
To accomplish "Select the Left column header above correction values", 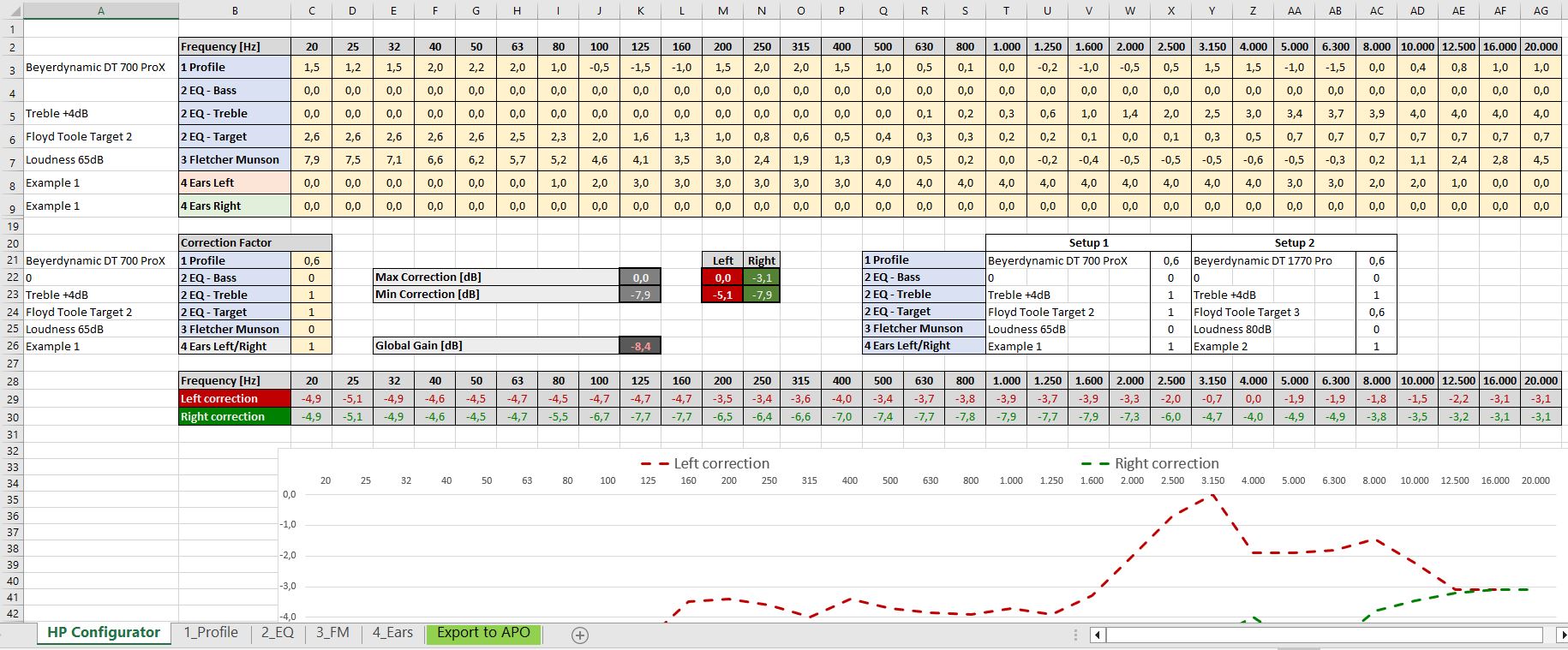I will pyautogui.click(x=722, y=261).
